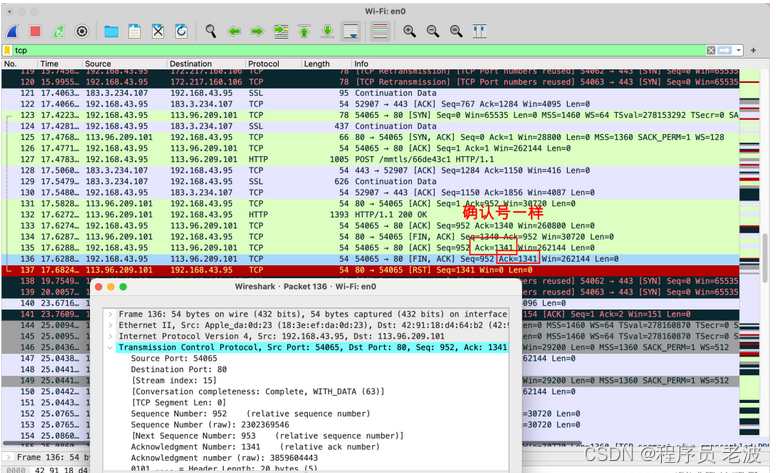Sort by the No. column

point(19,63)
